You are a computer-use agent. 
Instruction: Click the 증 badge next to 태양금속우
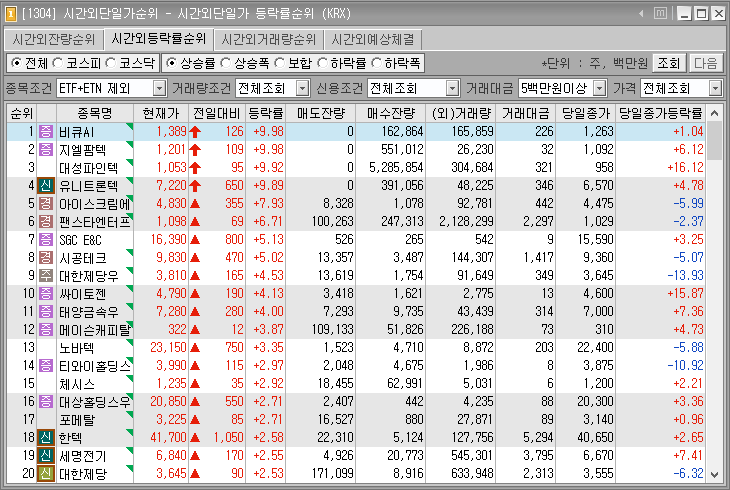(x=46, y=312)
